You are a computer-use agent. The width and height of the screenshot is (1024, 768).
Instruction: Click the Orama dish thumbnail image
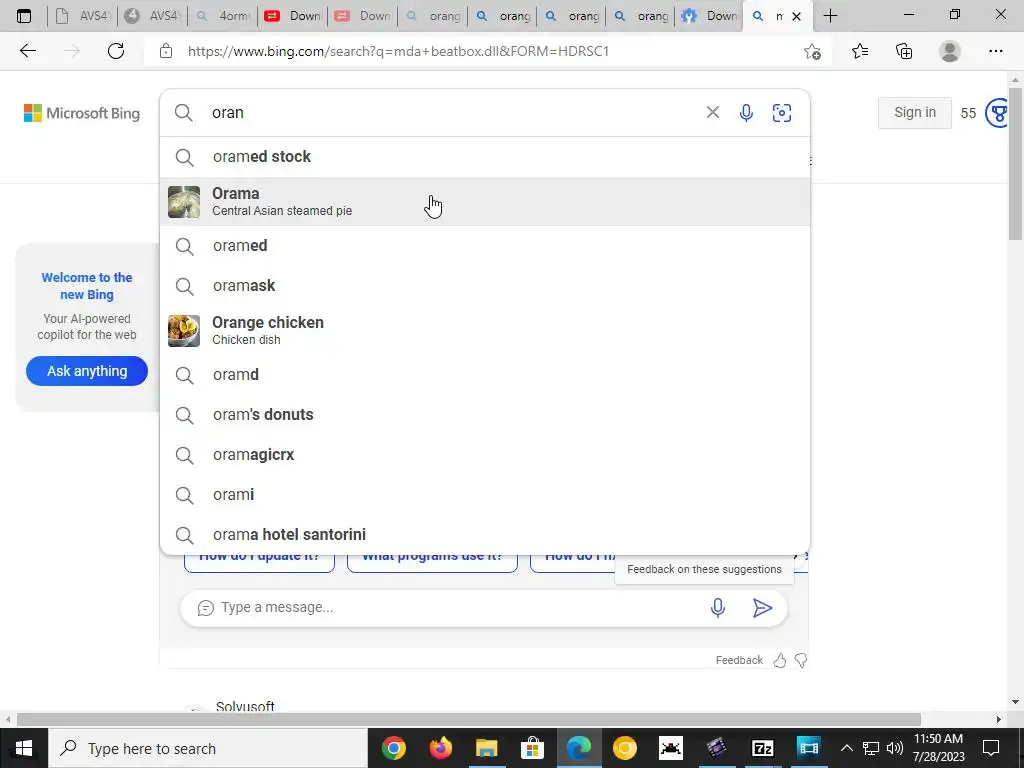[184, 202]
